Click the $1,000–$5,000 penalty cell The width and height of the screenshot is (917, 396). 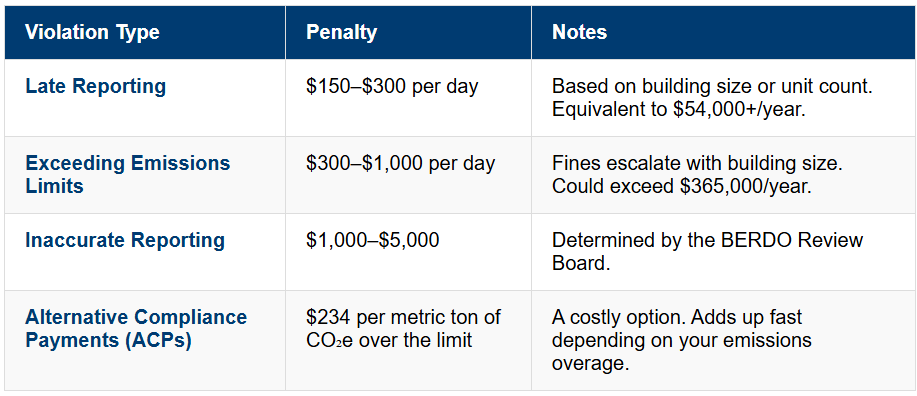(x=372, y=240)
